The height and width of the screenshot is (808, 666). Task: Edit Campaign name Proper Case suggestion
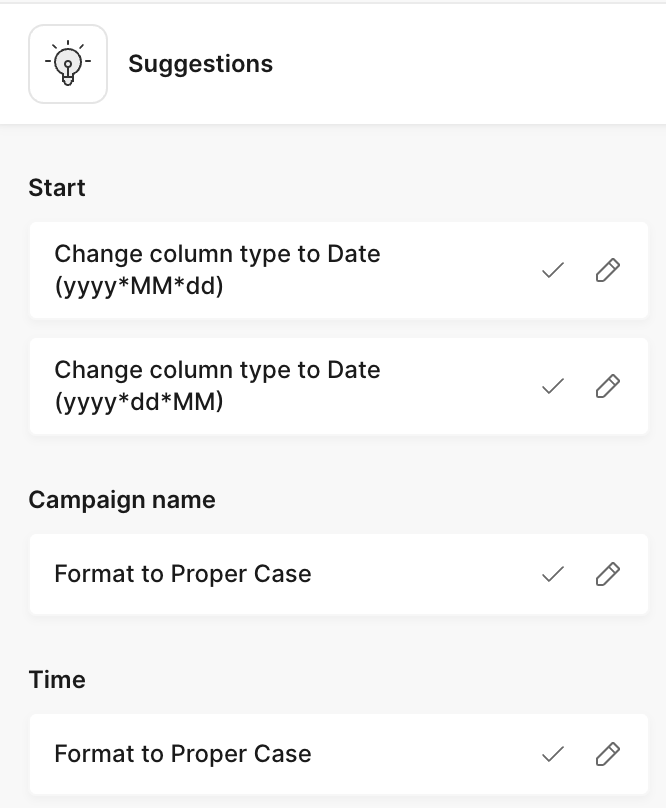pos(608,574)
